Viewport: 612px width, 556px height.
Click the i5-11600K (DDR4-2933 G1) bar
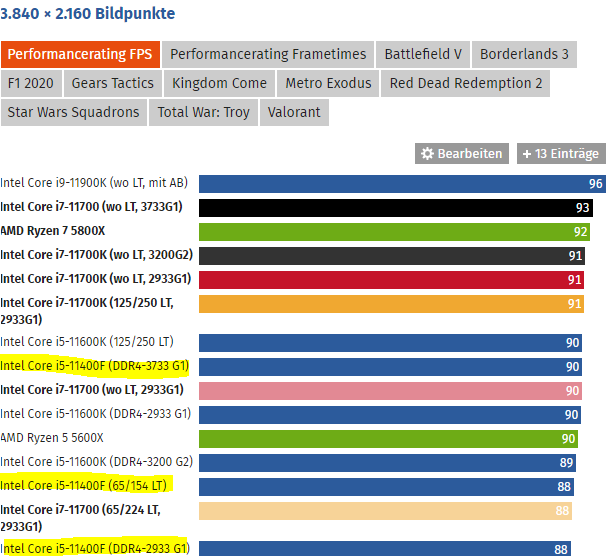(390, 415)
